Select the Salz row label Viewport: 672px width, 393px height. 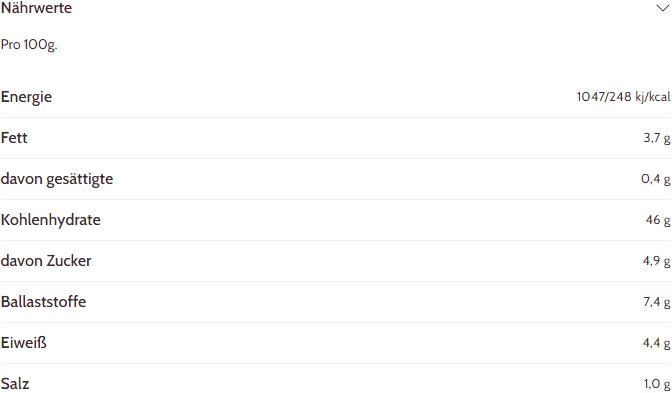click(15, 384)
